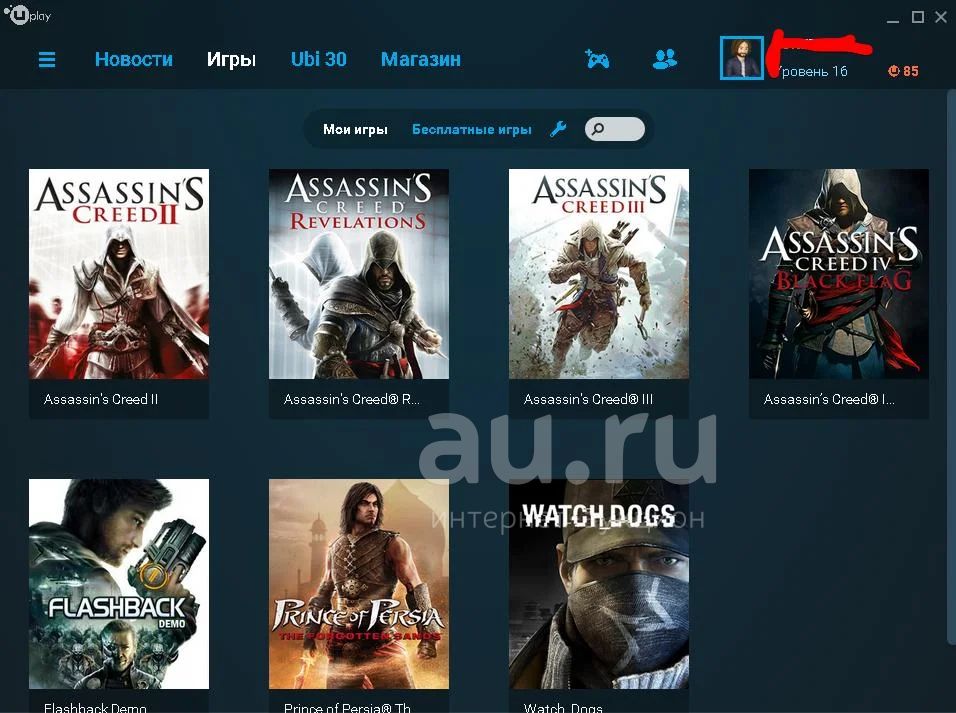Click the "Assassin's Creed® R..." title label
Viewport: 956px width, 713px height.
[352, 399]
